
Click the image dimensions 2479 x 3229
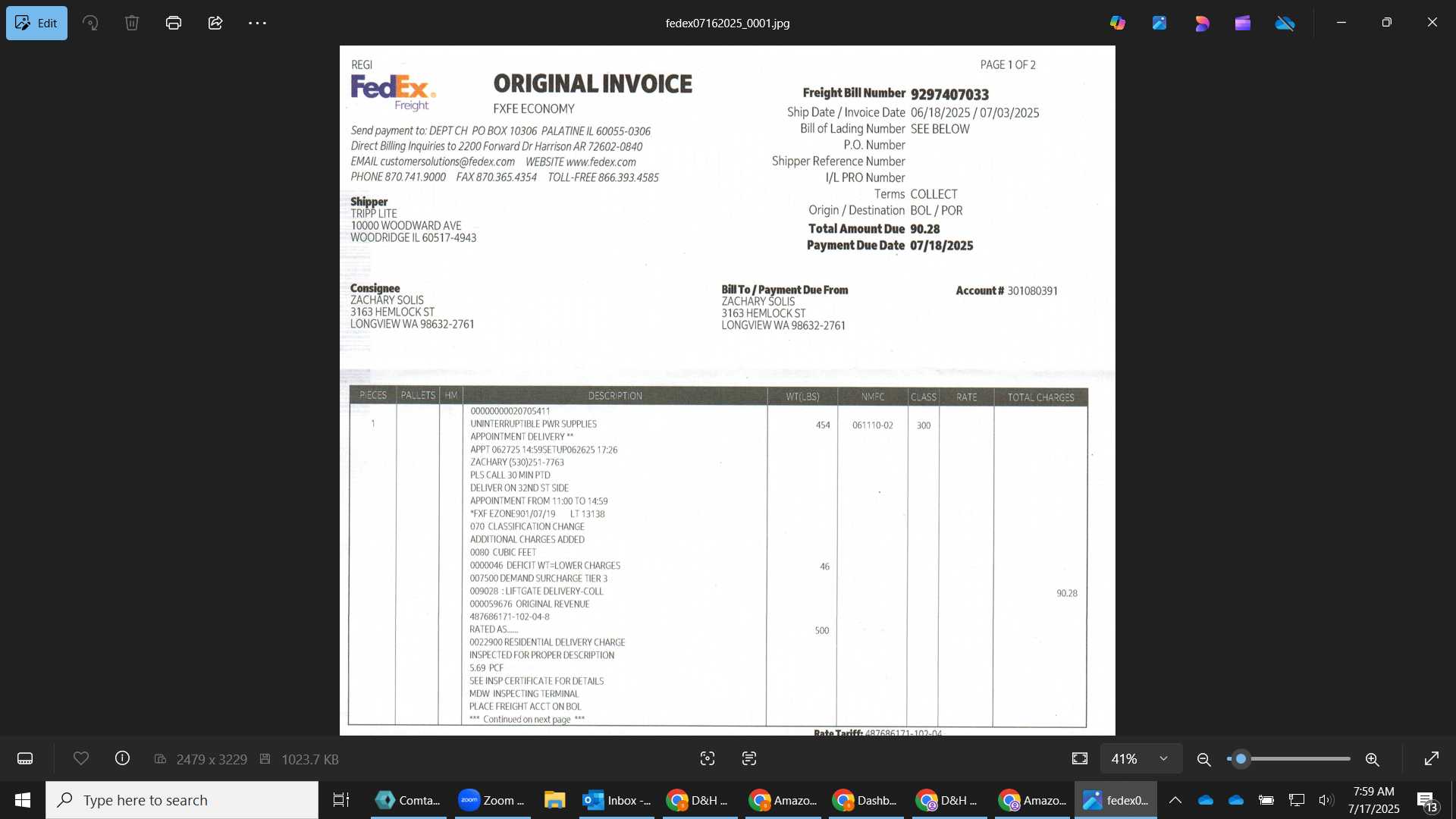coord(212,759)
